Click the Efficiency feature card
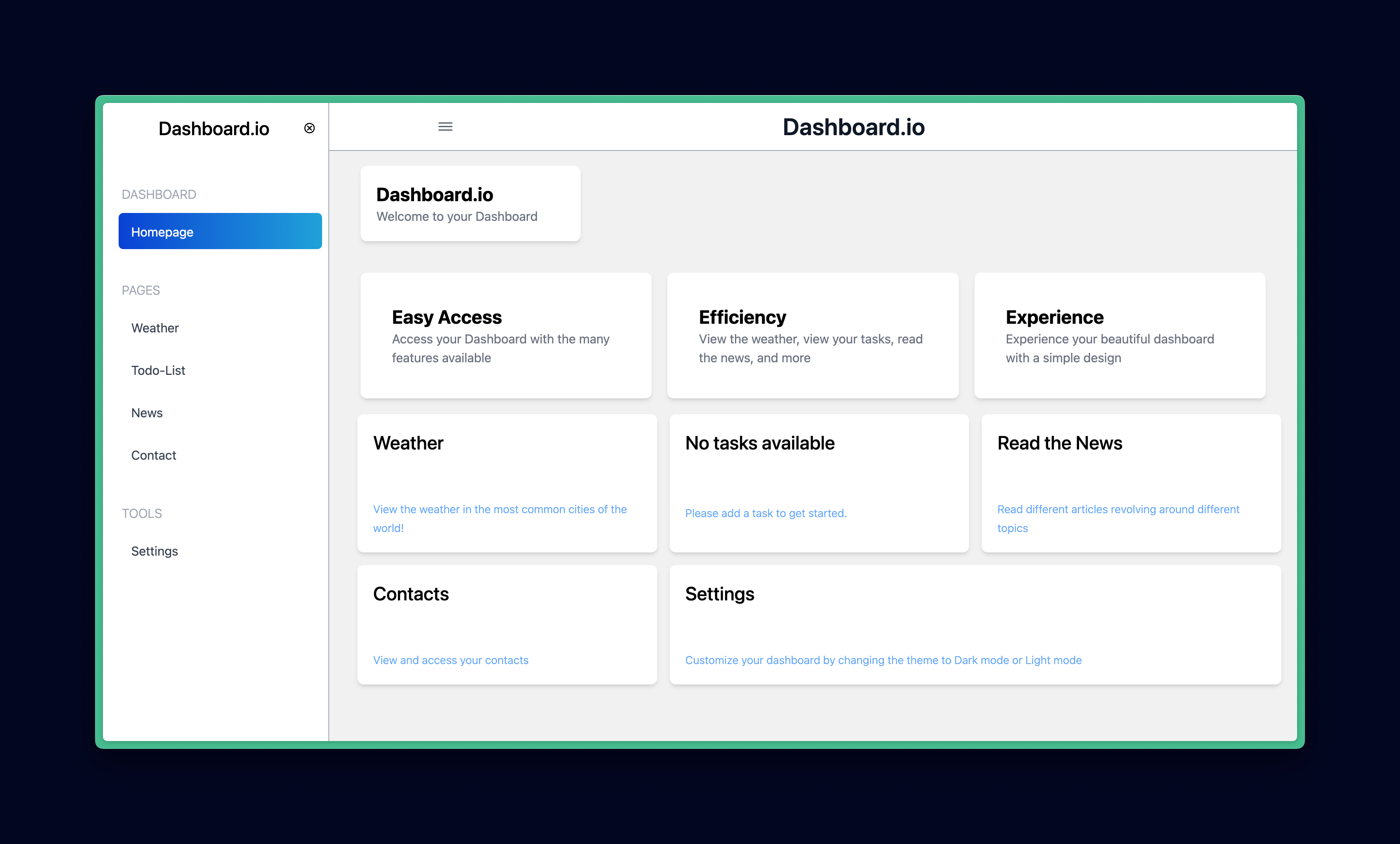1400x844 pixels. point(812,335)
